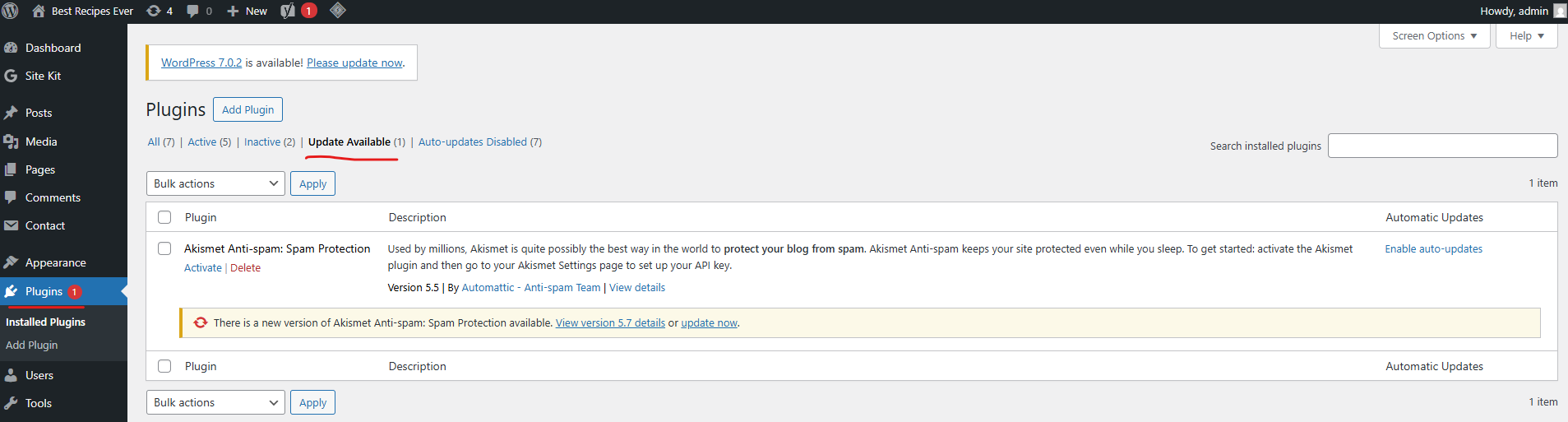Click the Appearance paintbrush icon
1568x422 pixels.
coord(11,262)
